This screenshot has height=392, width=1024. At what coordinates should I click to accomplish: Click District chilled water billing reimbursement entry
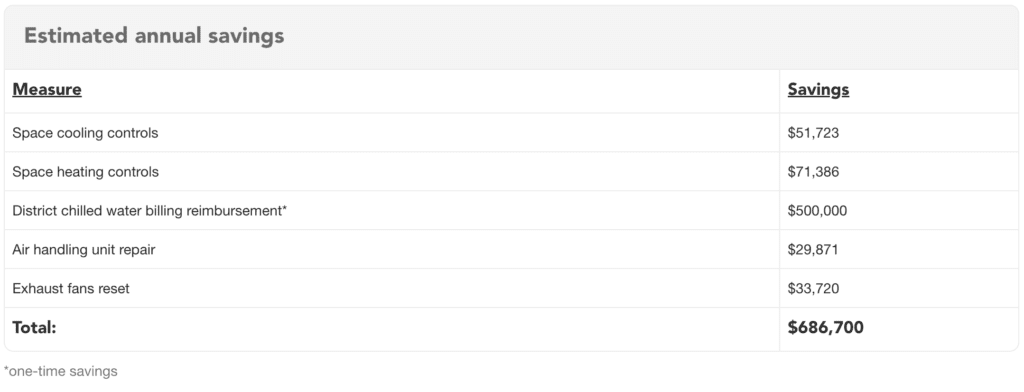tap(150, 210)
